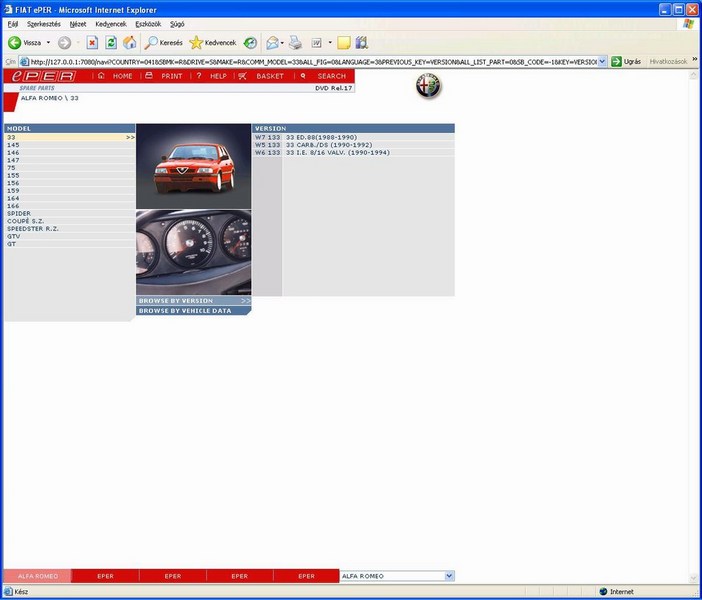Select the COUPÉ S.Z. model
Screen dimensions: 702x600
click(69, 221)
